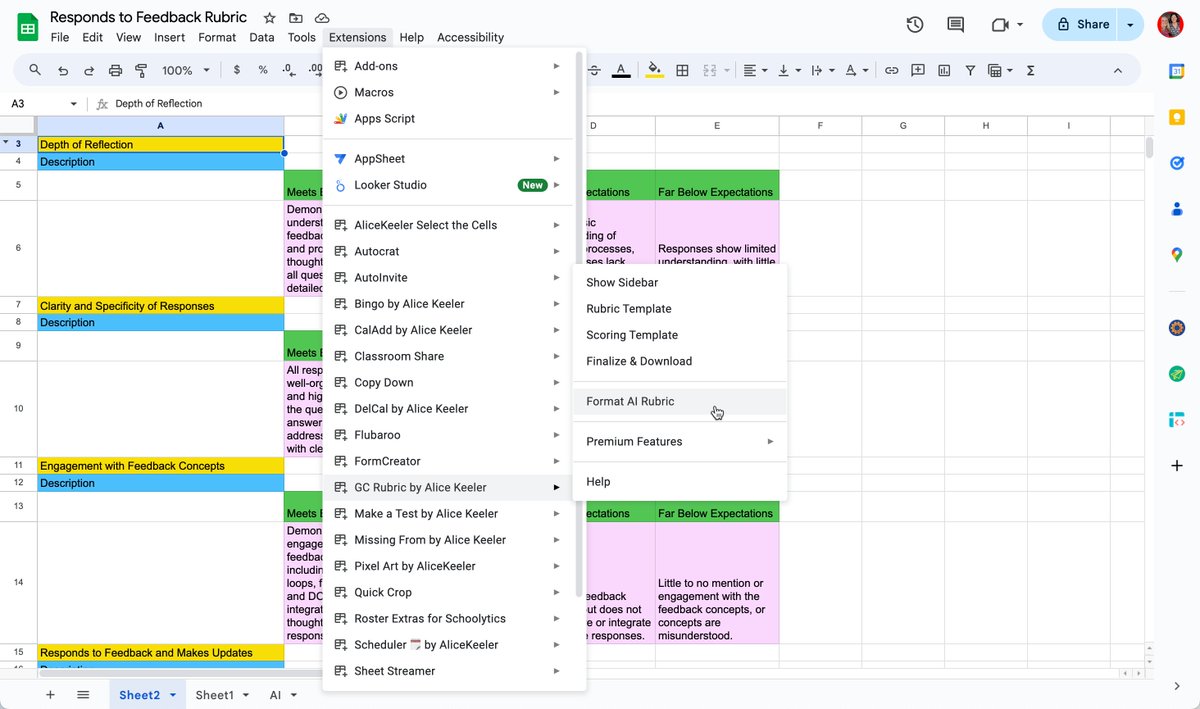Open Google Maps in side panel
This screenshot has height=709, width=1200.
1177,255
